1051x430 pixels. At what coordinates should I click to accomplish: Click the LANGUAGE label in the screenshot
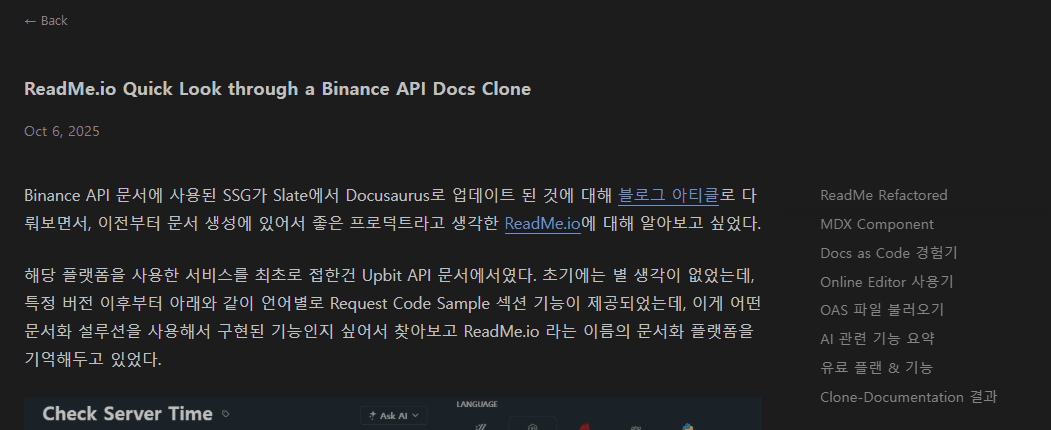tap(477, 404)
